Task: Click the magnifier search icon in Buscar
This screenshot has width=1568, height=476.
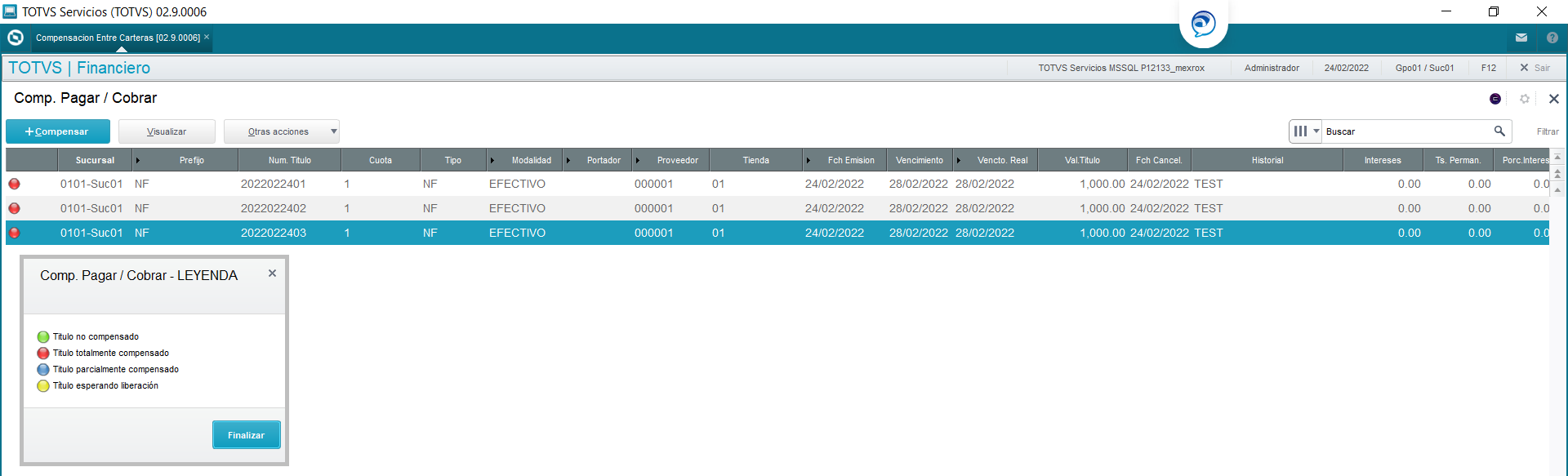Action: (x=1499, y=131)
